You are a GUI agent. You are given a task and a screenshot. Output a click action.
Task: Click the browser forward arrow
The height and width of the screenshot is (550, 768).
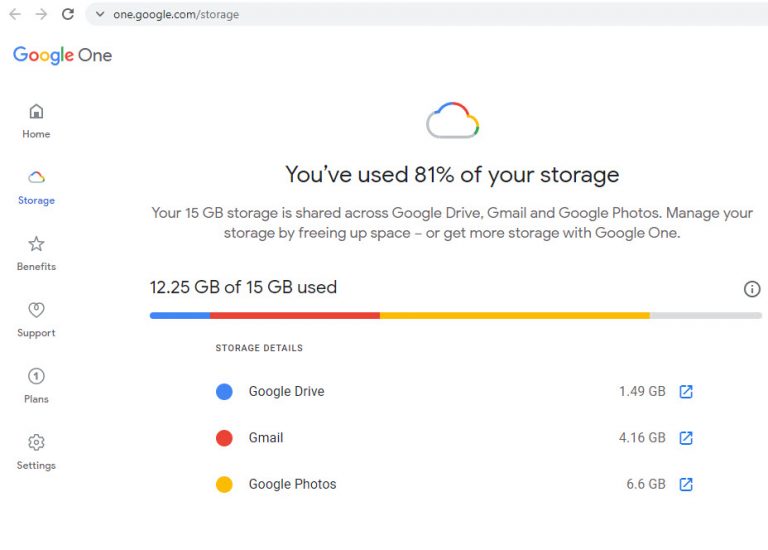pyautogui.click(x=41, y=15)
